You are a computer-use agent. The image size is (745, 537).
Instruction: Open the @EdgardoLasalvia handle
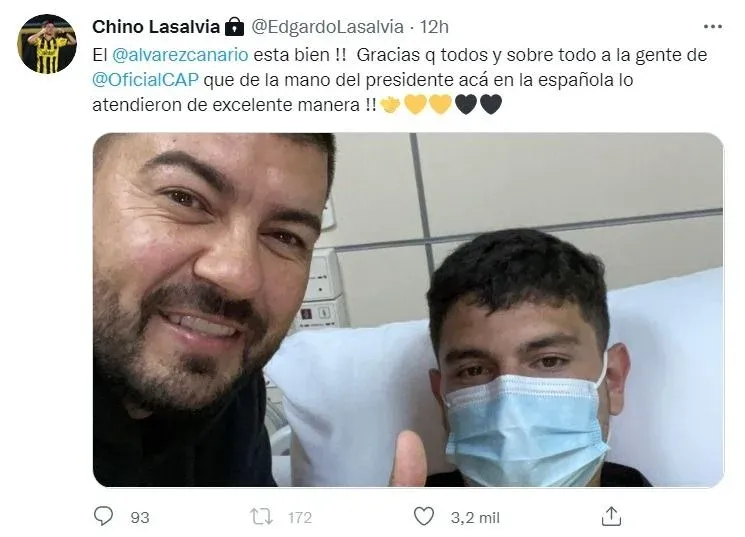pyautogui.click(x=327, y=27)
